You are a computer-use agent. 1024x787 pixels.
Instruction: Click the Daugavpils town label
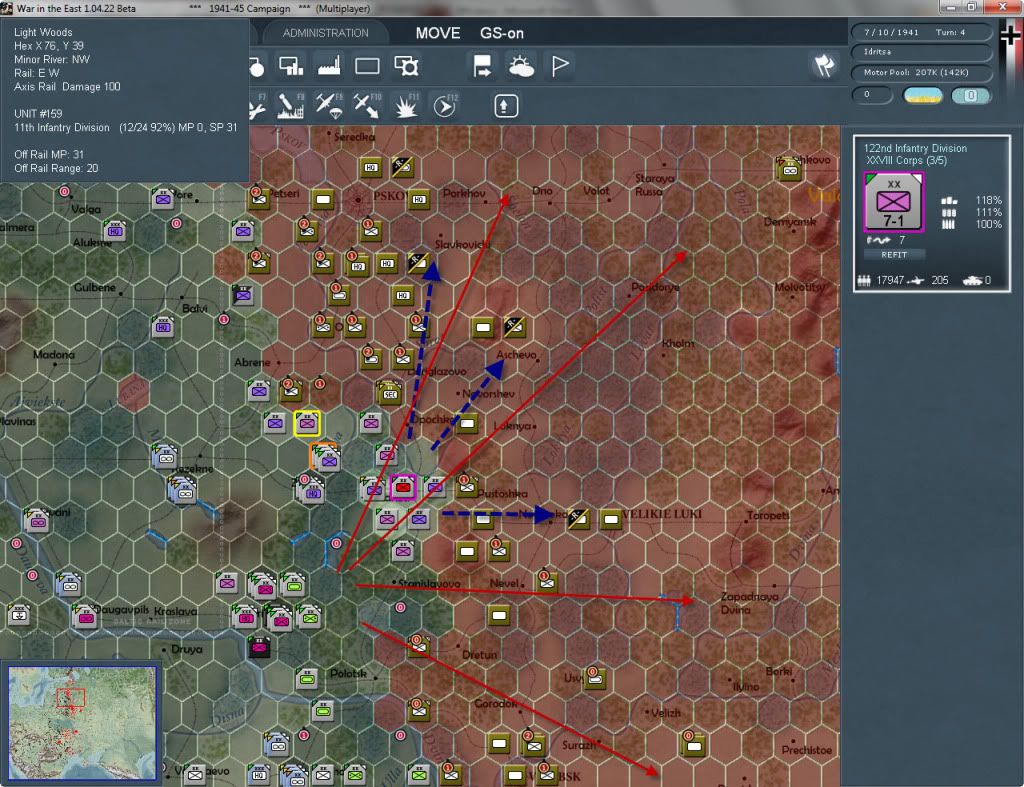(121, 609)
